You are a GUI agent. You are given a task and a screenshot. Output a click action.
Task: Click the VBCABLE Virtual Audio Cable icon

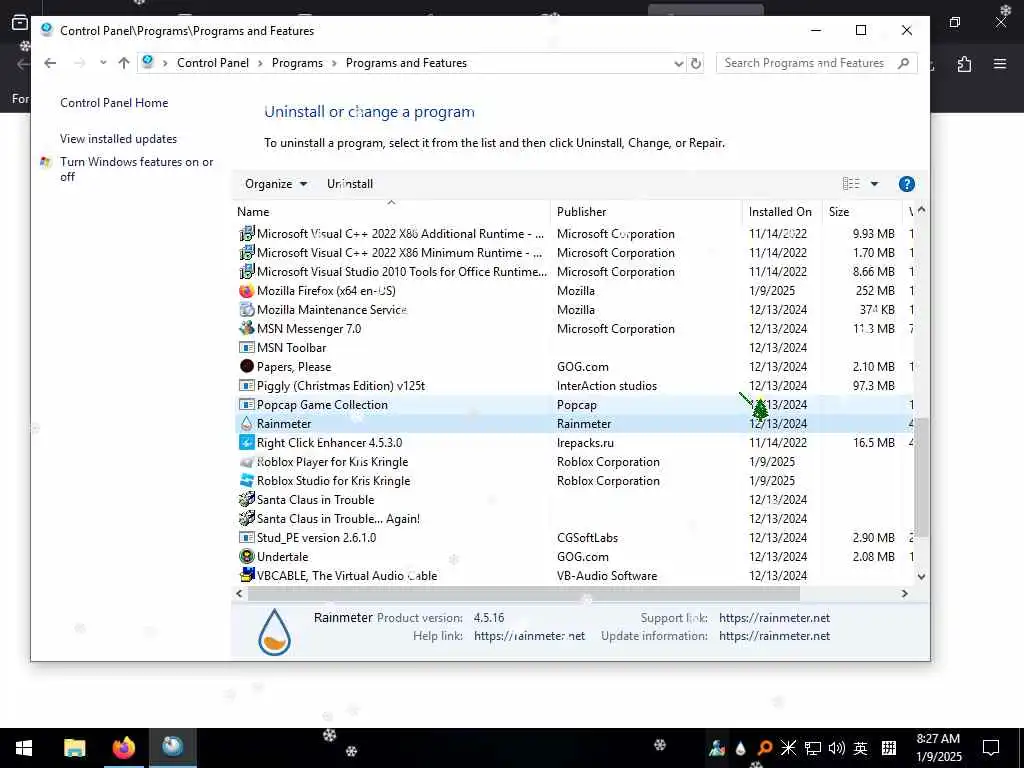[x=246, y=575]
